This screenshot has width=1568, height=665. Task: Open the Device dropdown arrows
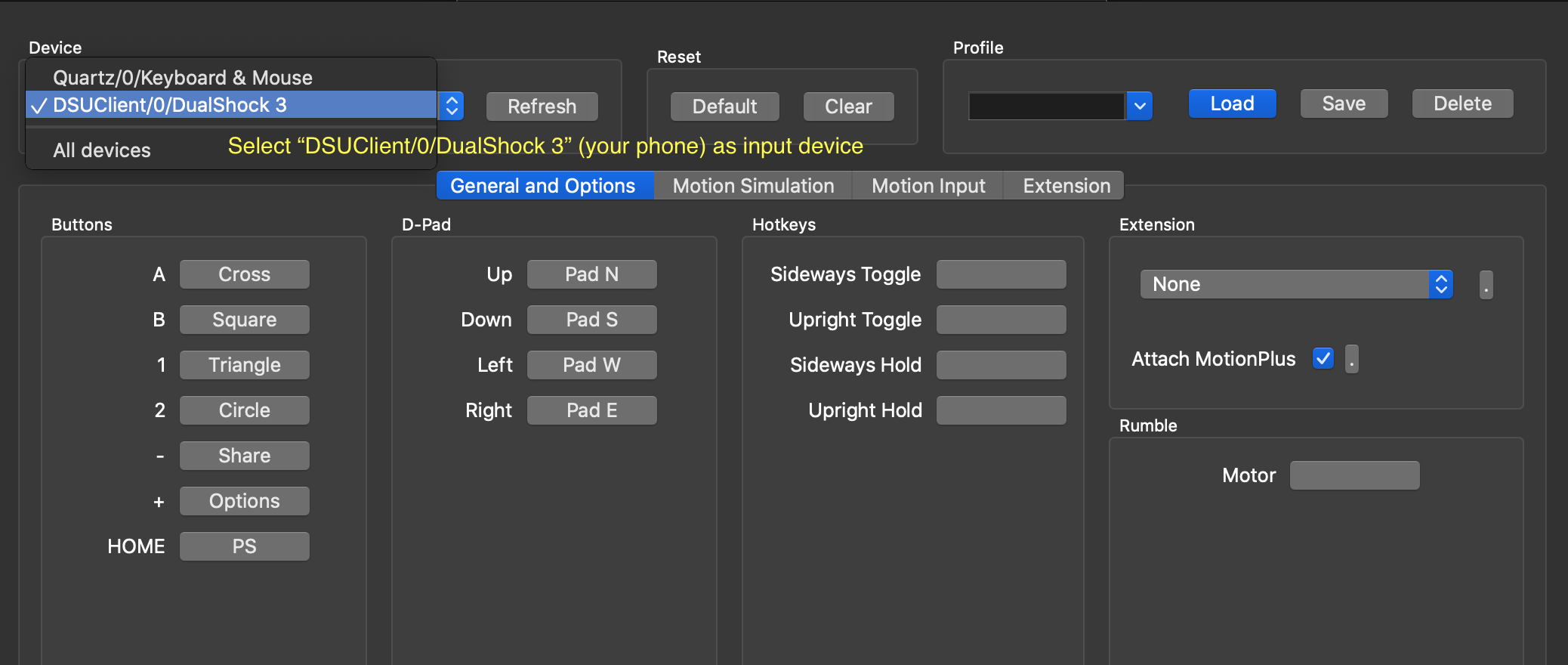click(451, 106)
